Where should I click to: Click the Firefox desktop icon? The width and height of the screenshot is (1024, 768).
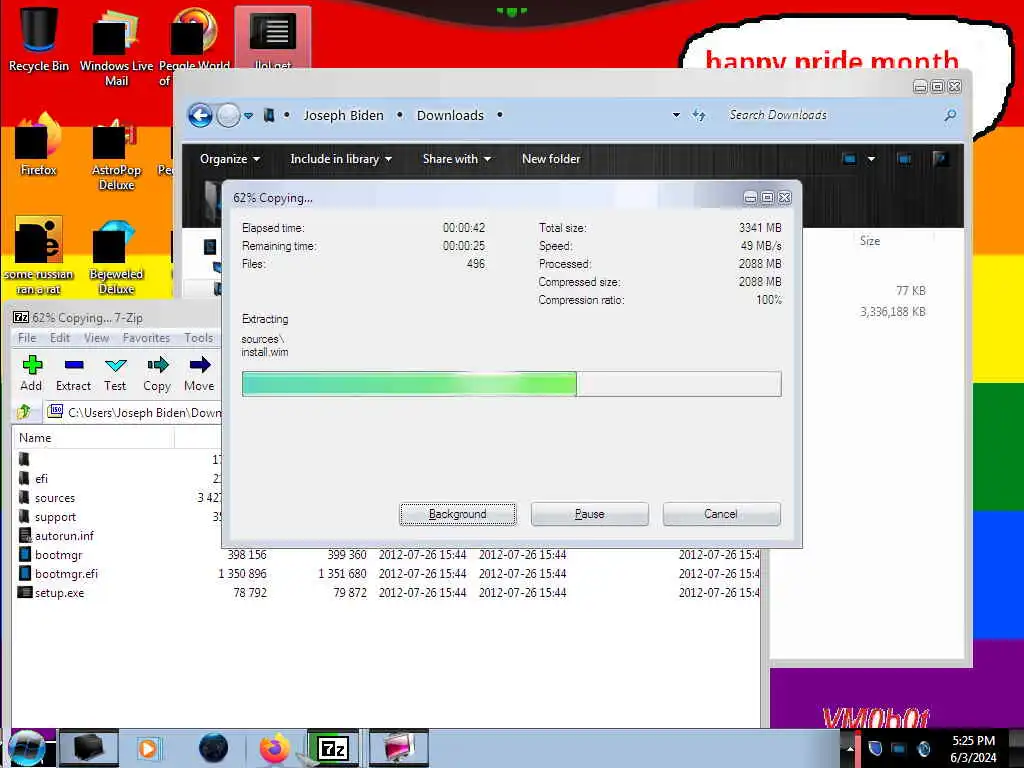point(39,145)
